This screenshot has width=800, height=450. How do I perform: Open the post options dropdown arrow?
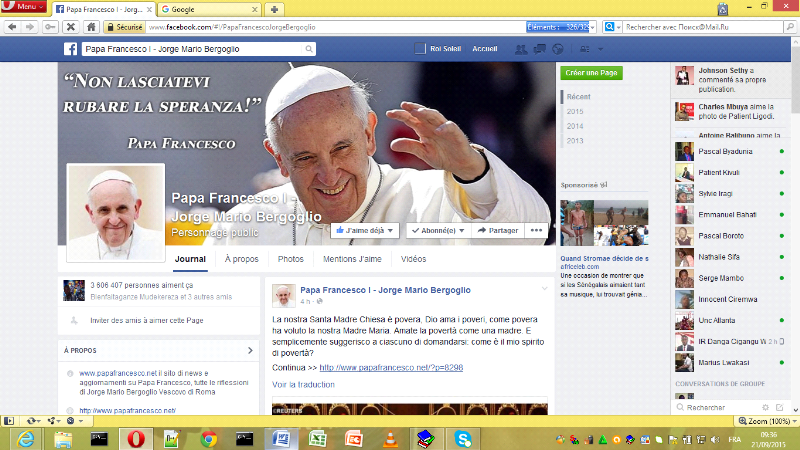(544, 288)
